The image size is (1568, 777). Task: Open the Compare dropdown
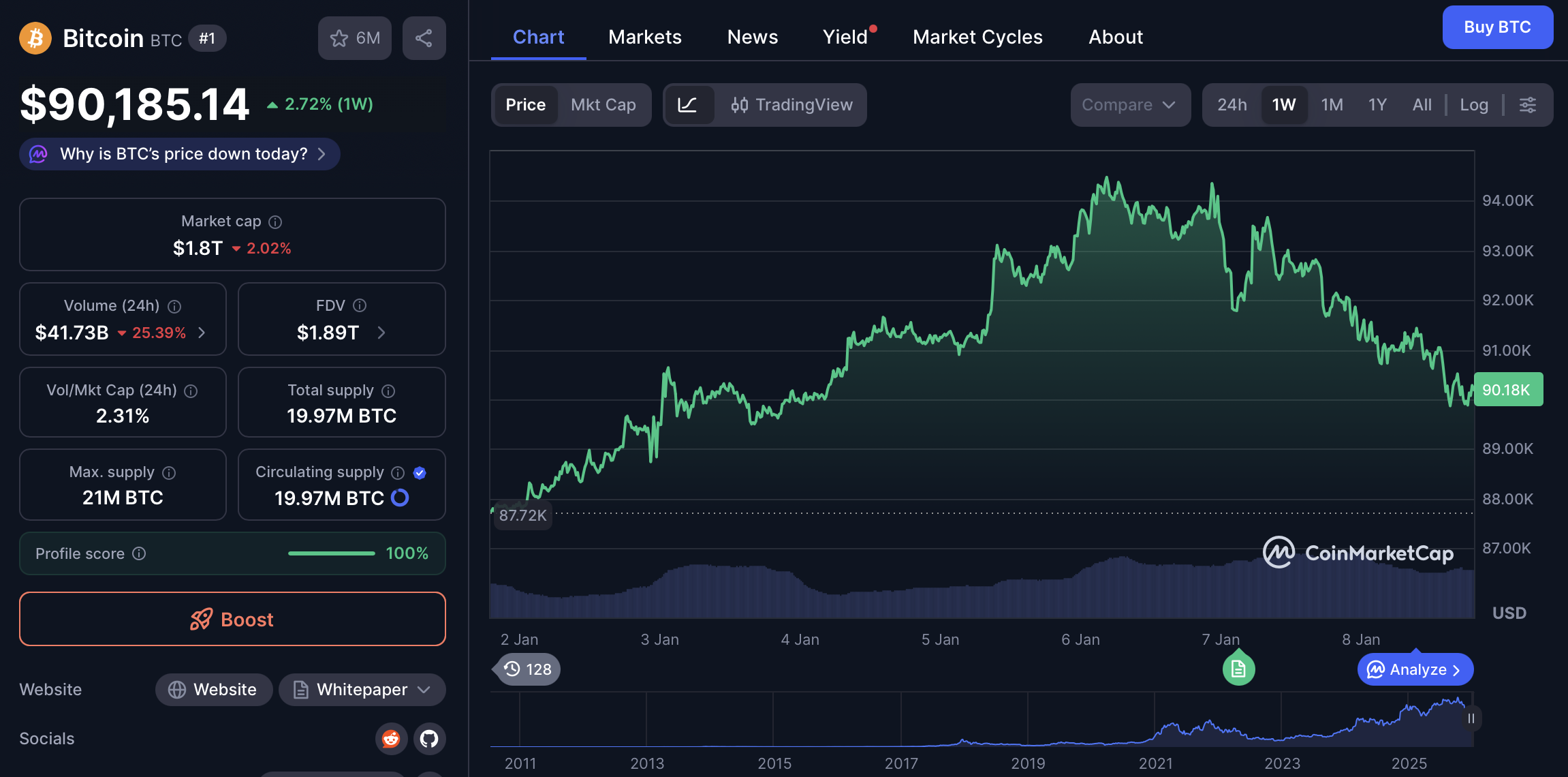pyautogui.click(x=1129, y=105)
